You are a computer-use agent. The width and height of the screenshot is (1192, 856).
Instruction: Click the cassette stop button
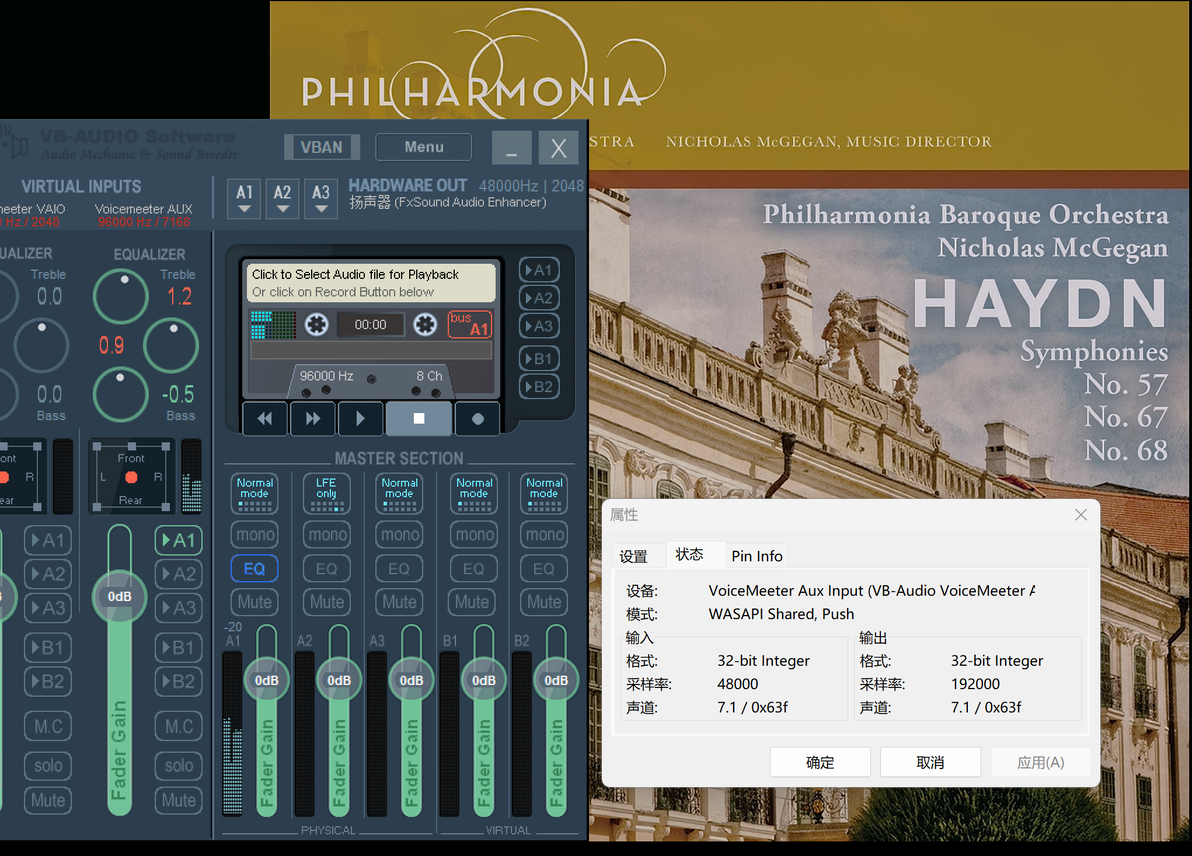pos(419,418)
